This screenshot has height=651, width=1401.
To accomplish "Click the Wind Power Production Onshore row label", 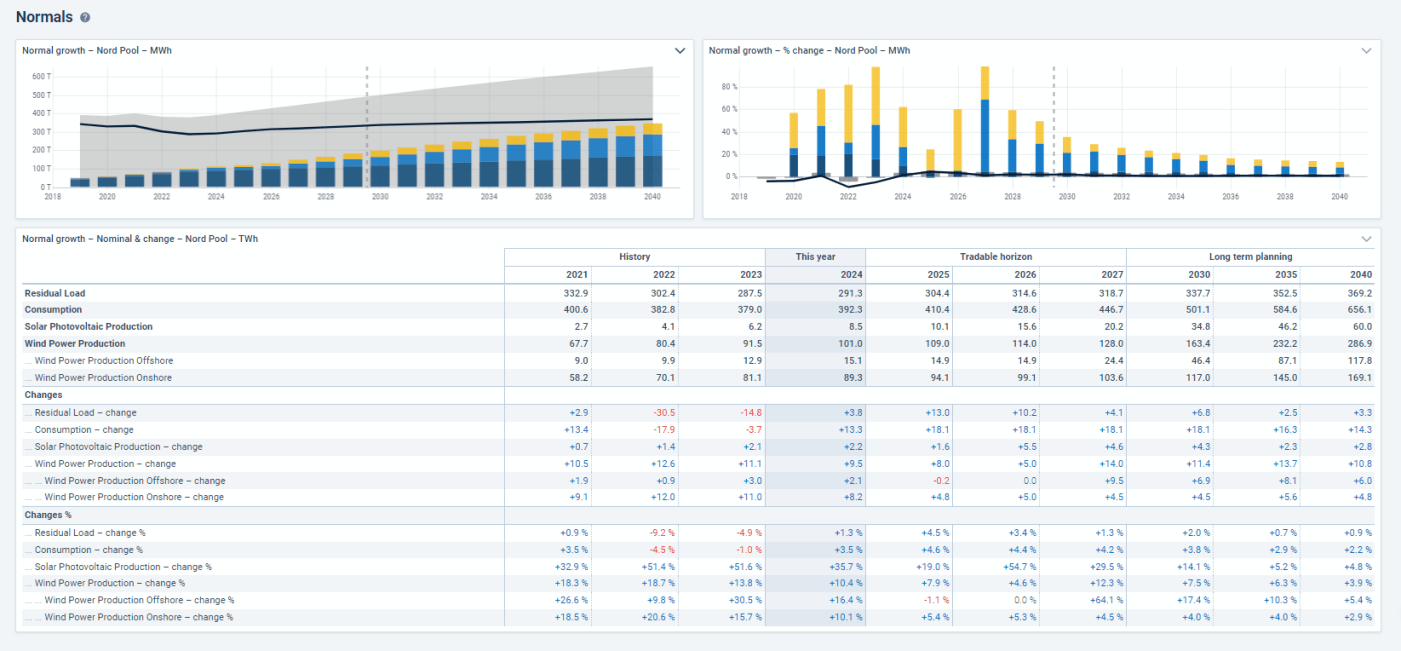I will tap(103, 378).
